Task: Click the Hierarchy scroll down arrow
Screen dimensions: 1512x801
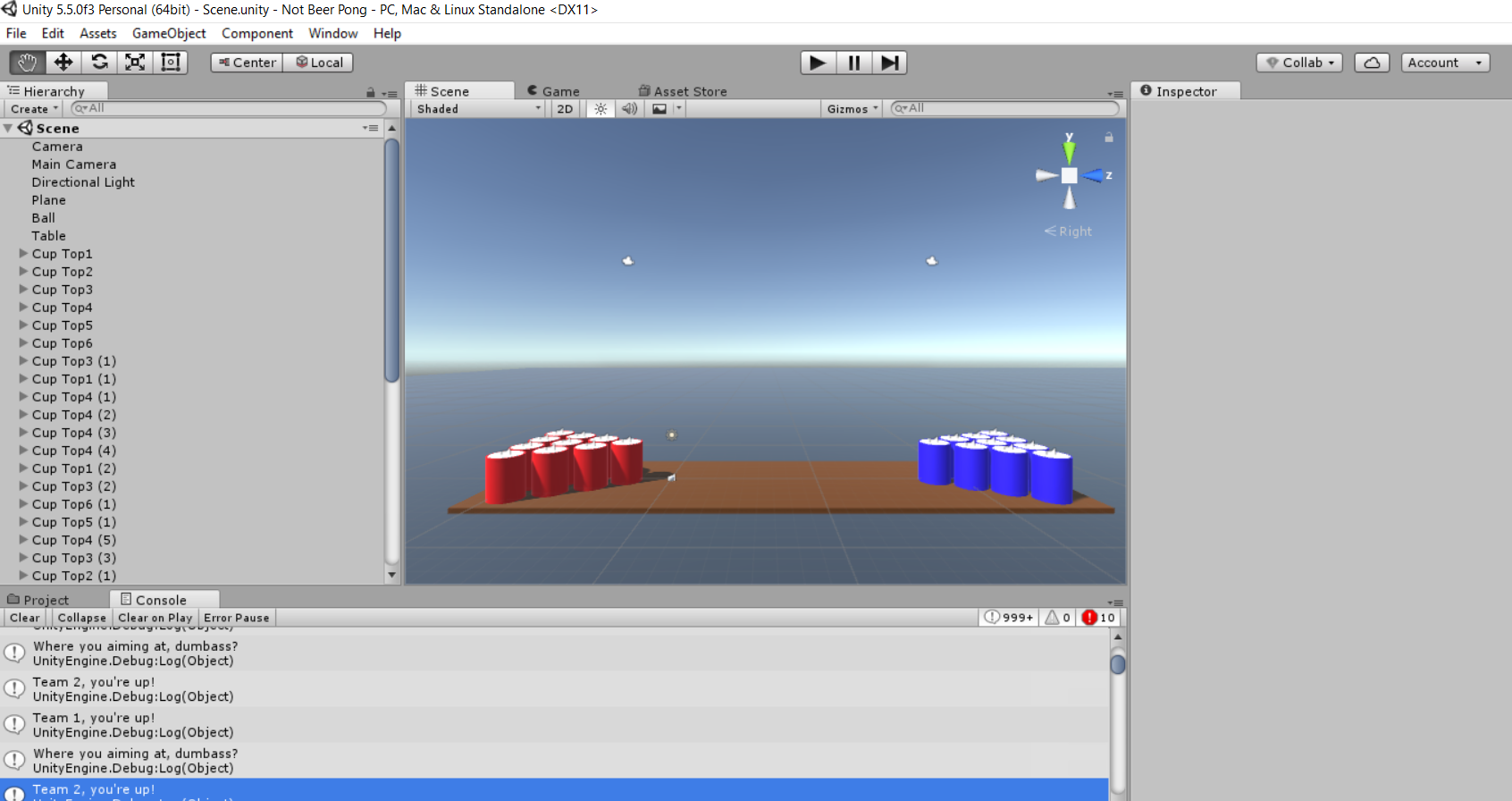Action: click(x=391, y=575)
